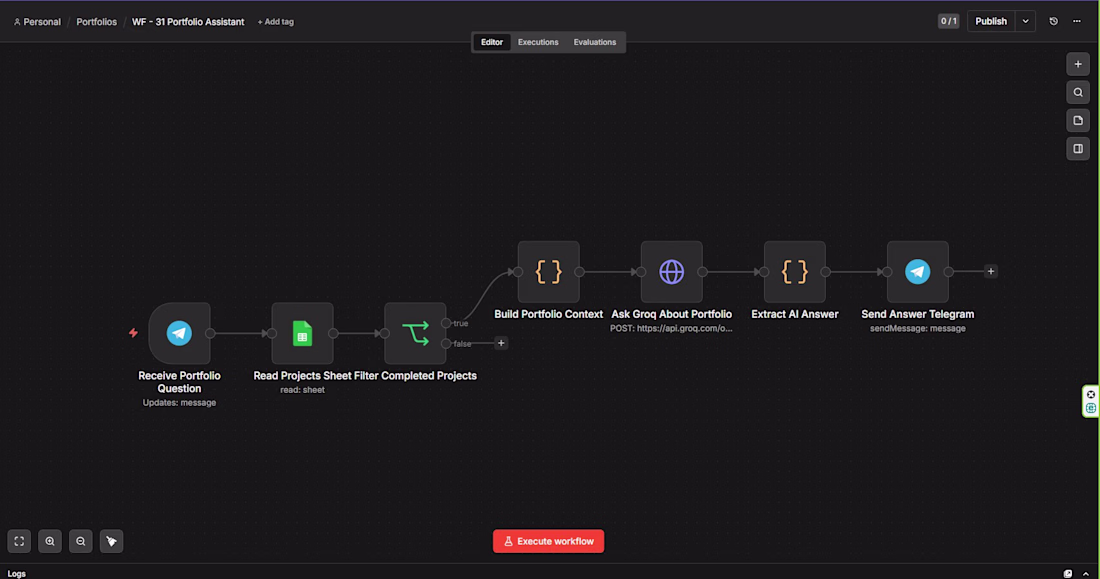Zoom in on the canvas

[50, 541]
